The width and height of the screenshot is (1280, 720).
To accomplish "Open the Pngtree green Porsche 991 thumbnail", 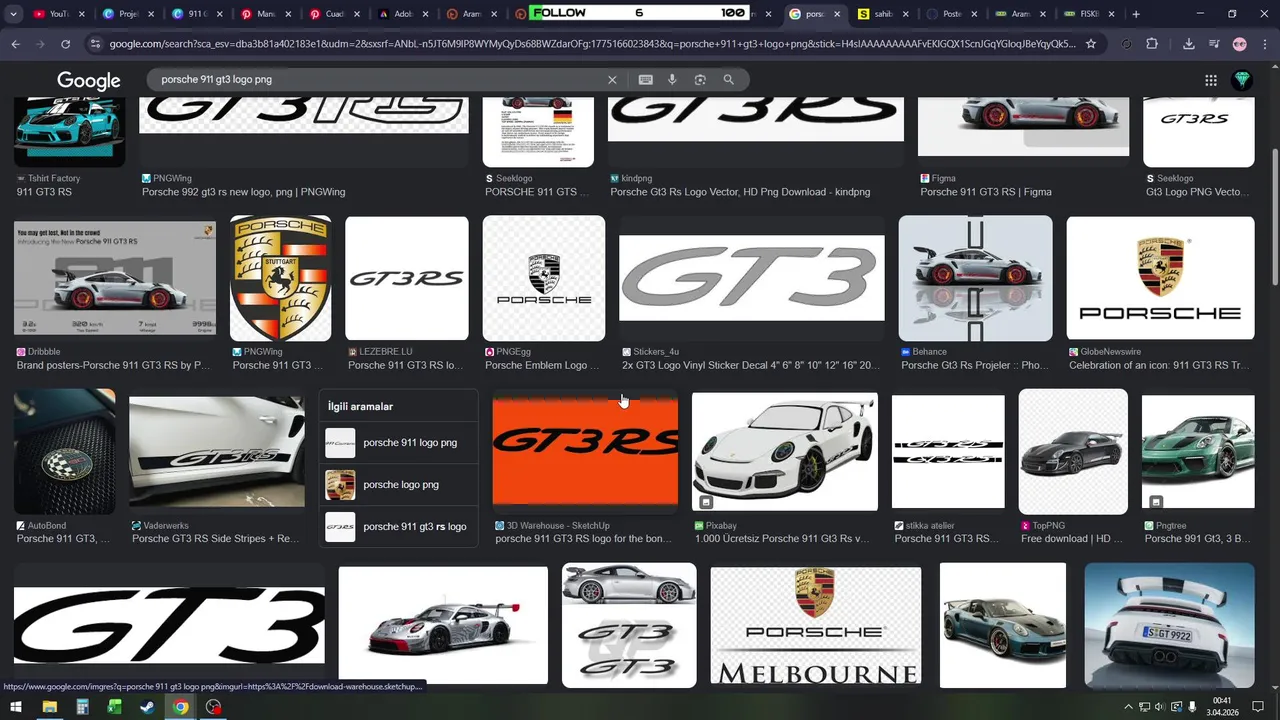I will click(x=1198, y=451).
